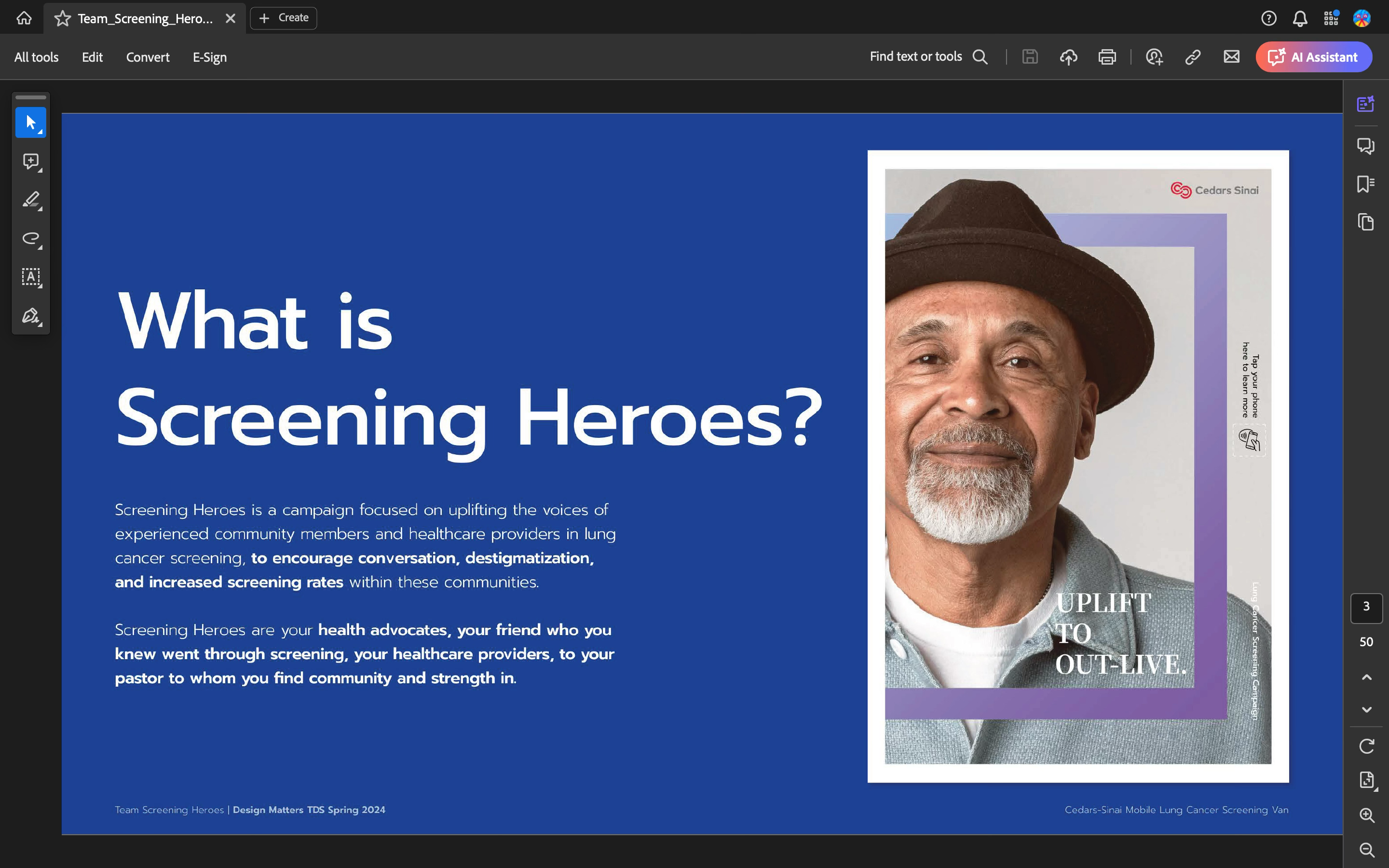This screenshot has width=1389, height=868.
Task: Choose the freehand Draw loop tool
Action: [30, 238]
